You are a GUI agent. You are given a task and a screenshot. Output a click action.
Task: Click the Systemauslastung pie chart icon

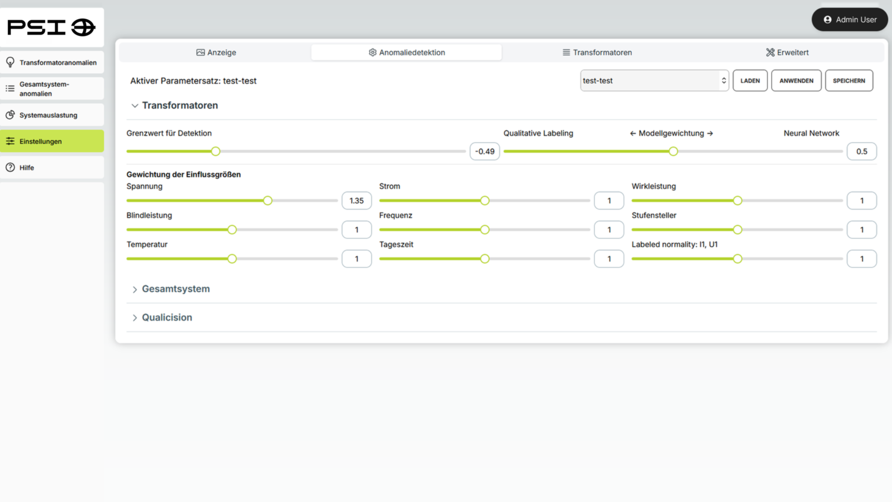11,115
